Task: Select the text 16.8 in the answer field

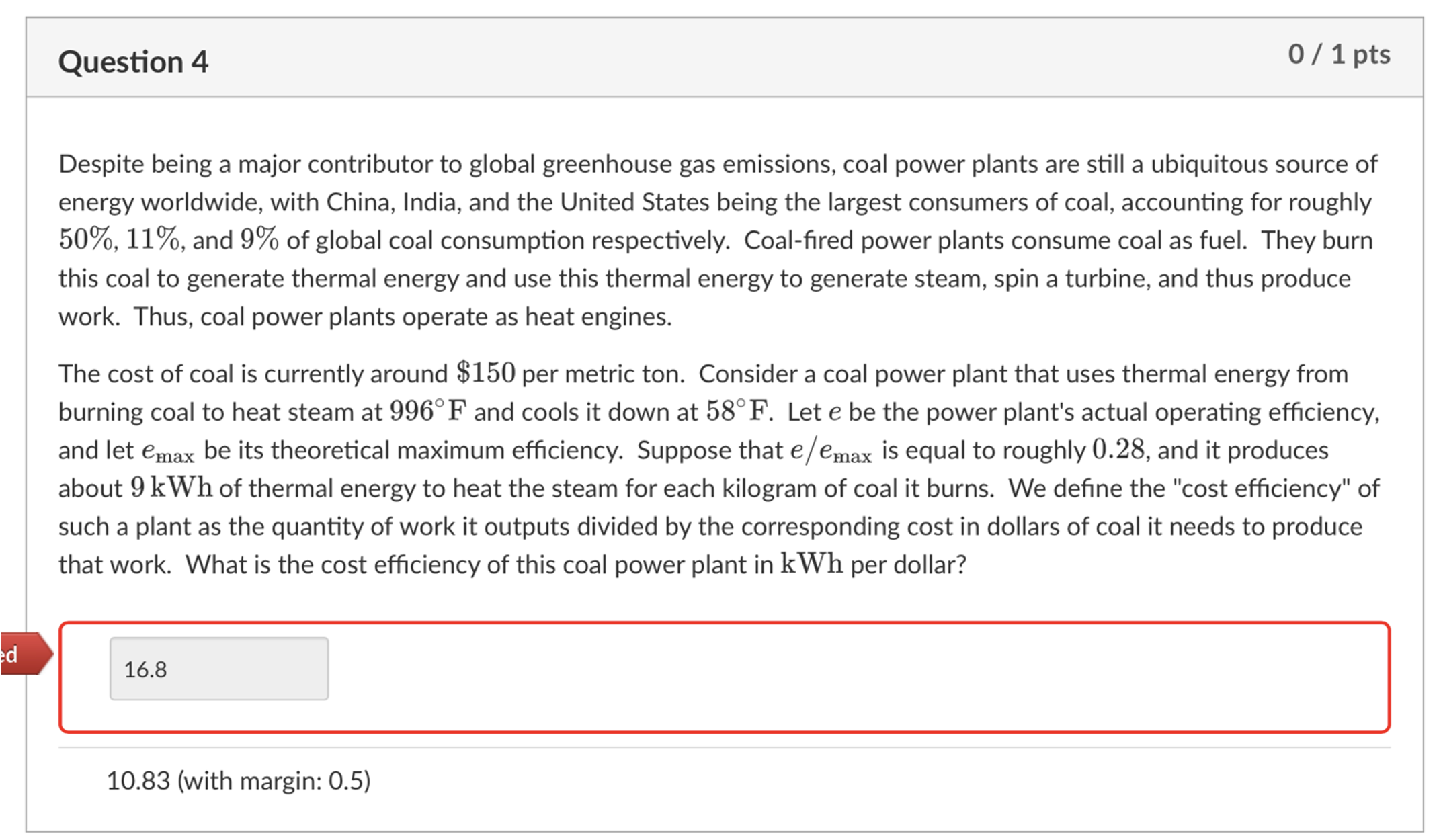Action: [145, 667]
